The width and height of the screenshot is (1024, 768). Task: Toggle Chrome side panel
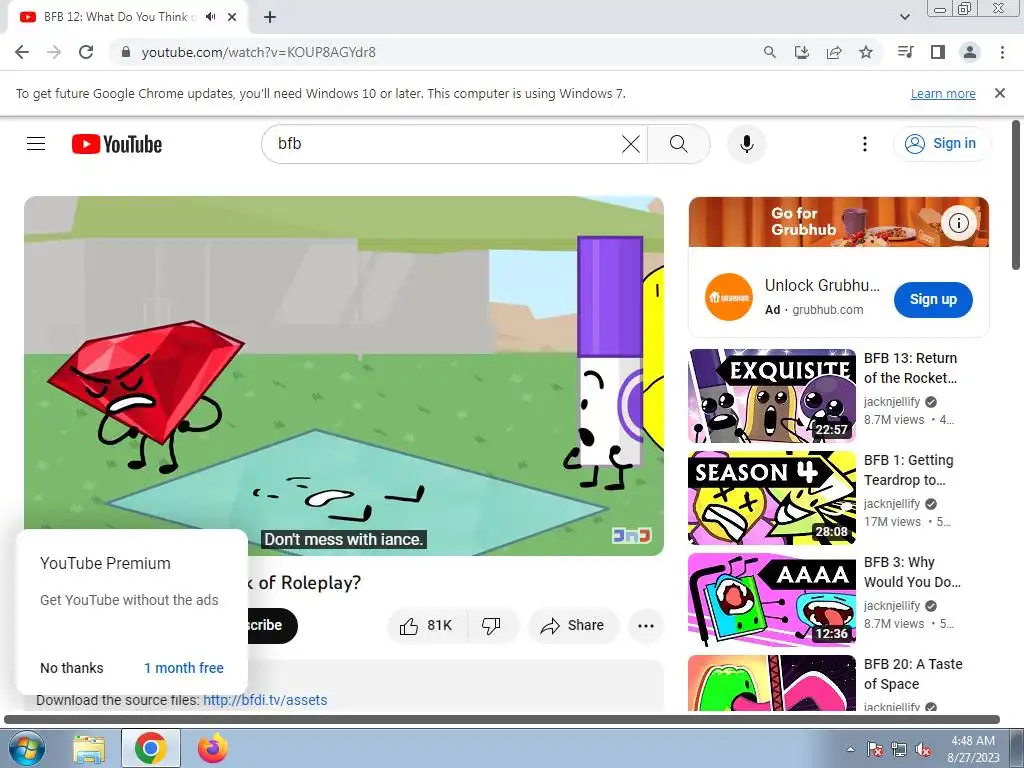938,52
